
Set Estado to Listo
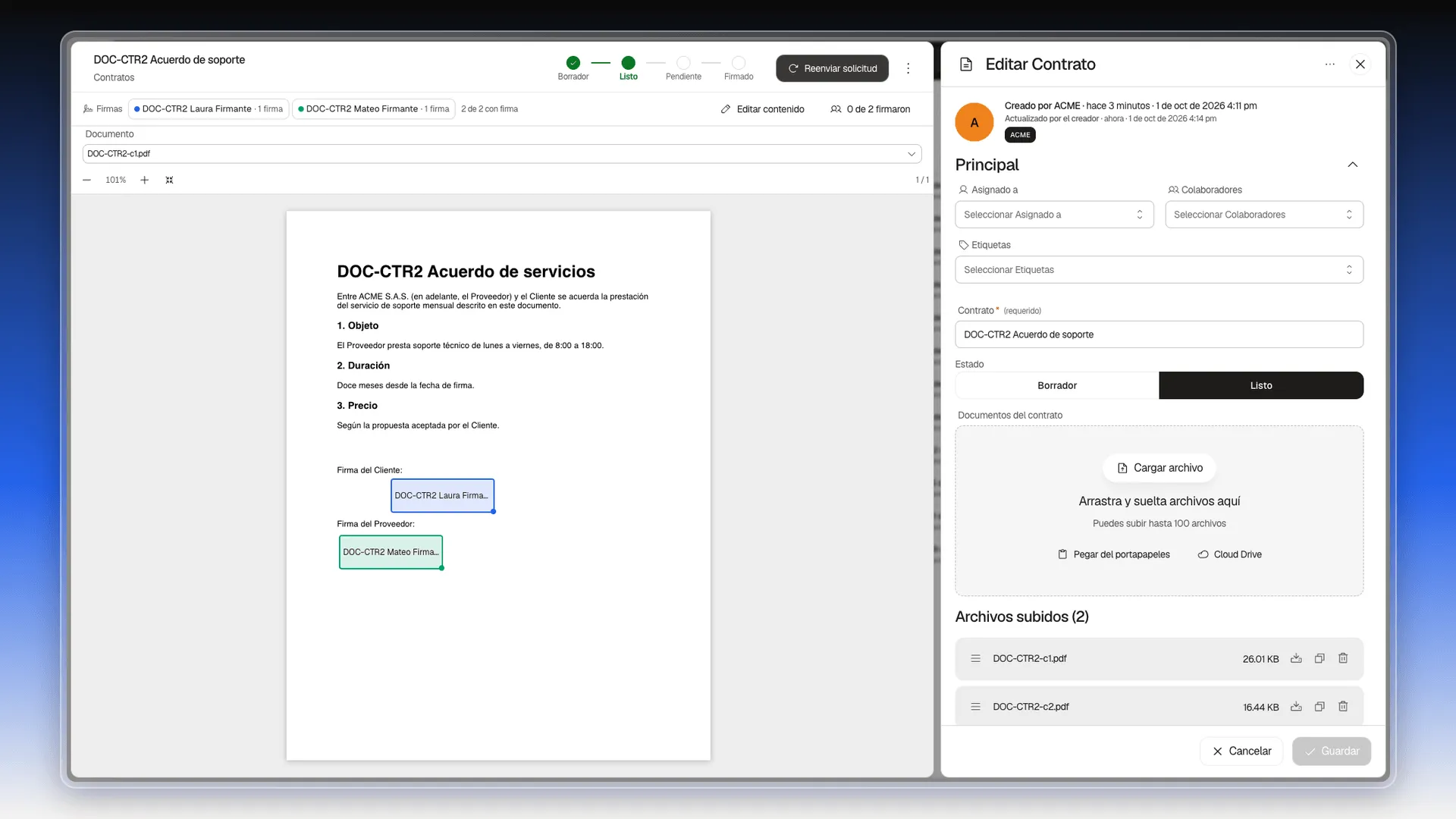1261,385
